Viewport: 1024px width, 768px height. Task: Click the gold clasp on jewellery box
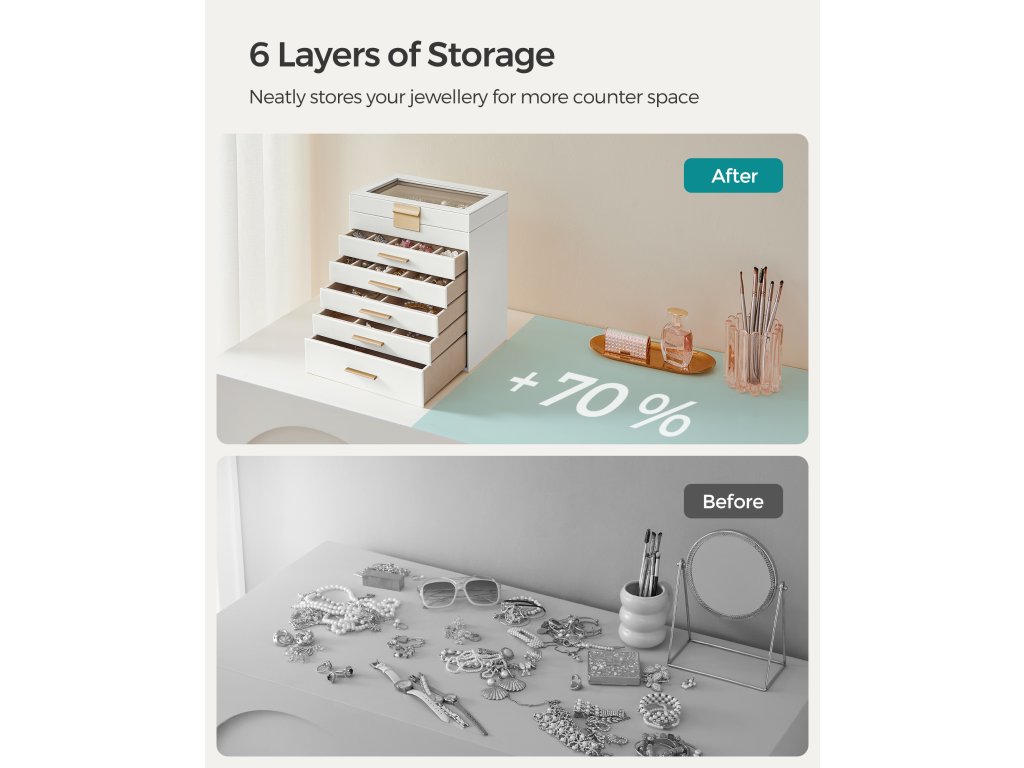coord(406,216)
